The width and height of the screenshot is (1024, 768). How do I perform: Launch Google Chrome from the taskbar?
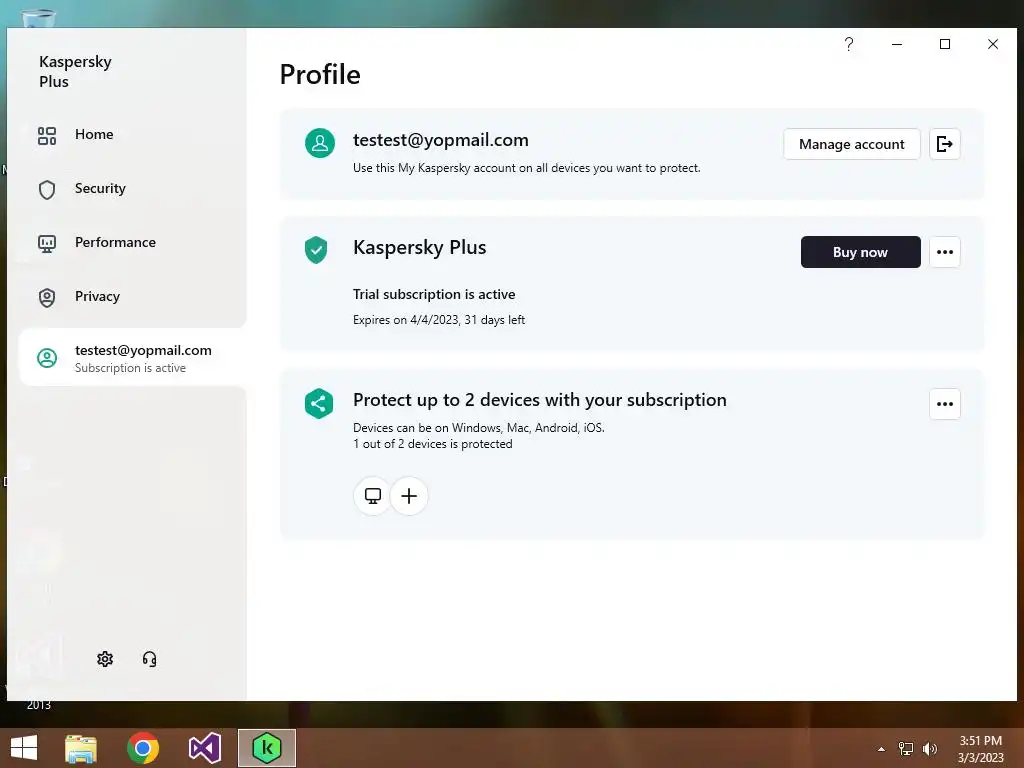(x=143, y=748)
